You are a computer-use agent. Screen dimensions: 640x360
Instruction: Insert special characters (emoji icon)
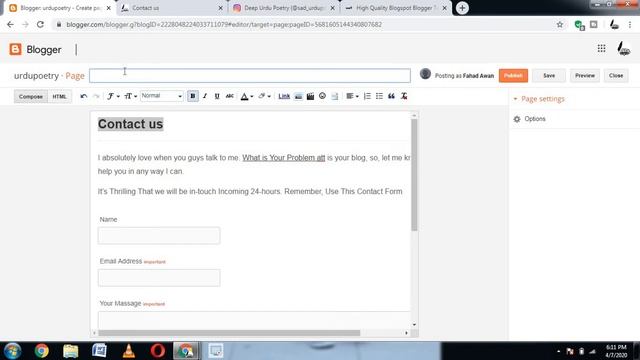click(x=322, y=96)
